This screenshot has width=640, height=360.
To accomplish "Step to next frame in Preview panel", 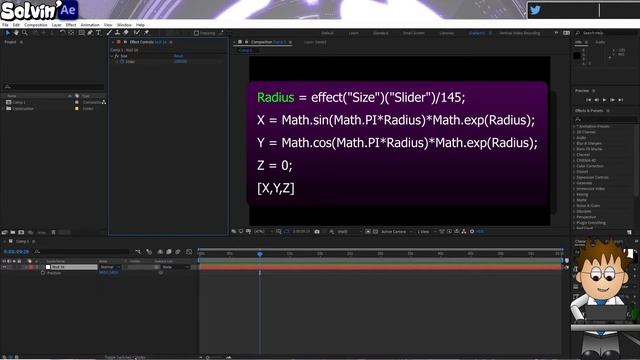I will [x=612, y=100].
